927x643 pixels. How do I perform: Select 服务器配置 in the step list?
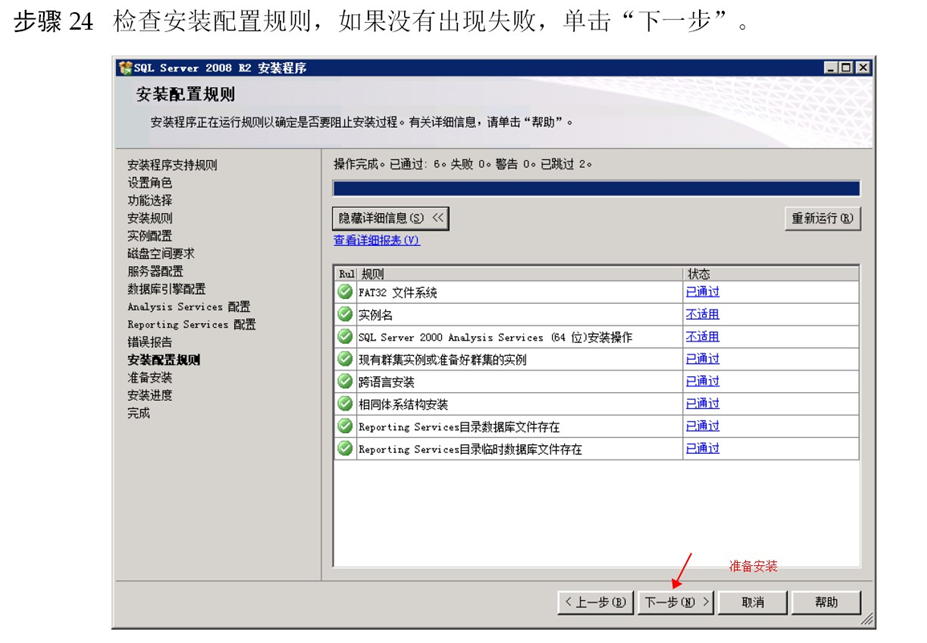155,271
